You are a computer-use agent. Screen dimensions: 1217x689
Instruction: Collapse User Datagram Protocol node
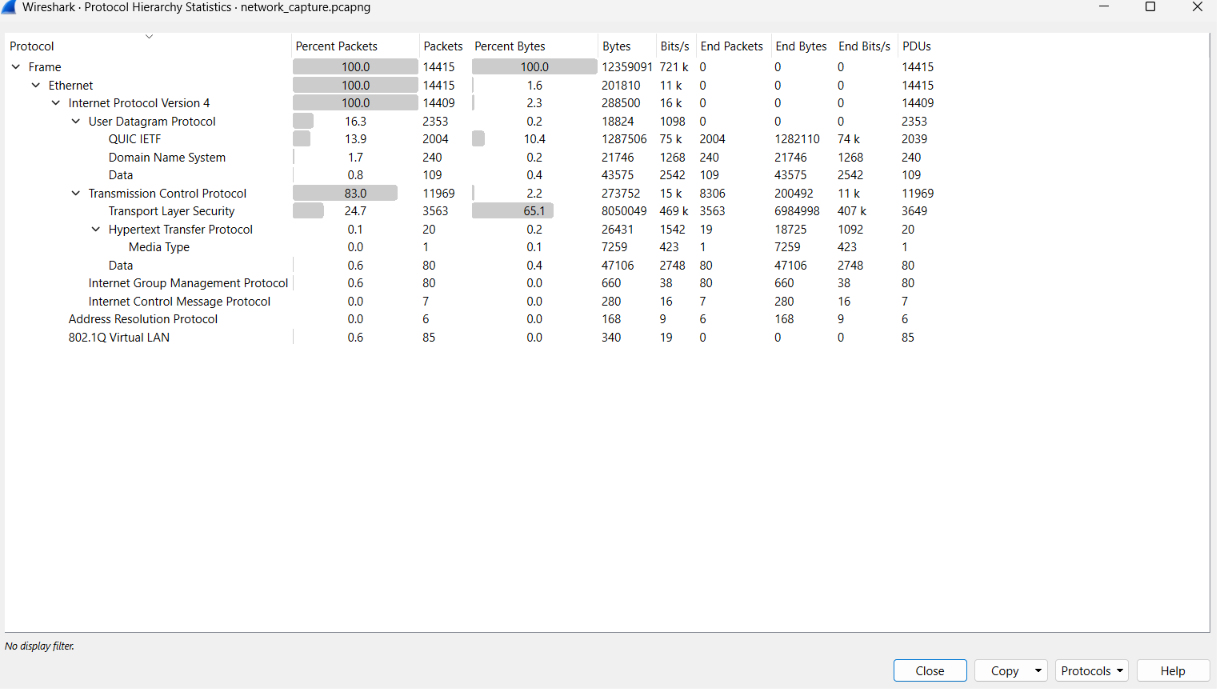(76, 121)
